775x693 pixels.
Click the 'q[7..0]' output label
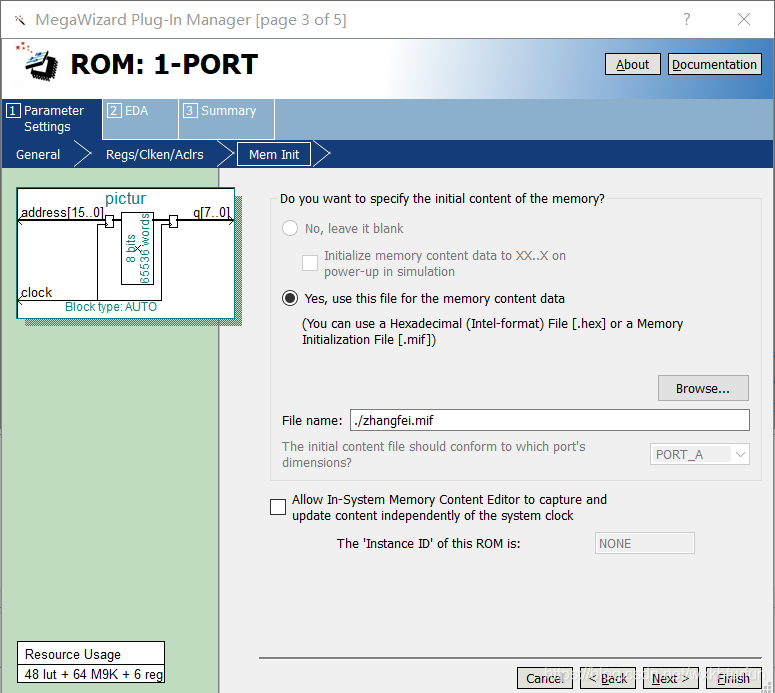click(211, 213)
